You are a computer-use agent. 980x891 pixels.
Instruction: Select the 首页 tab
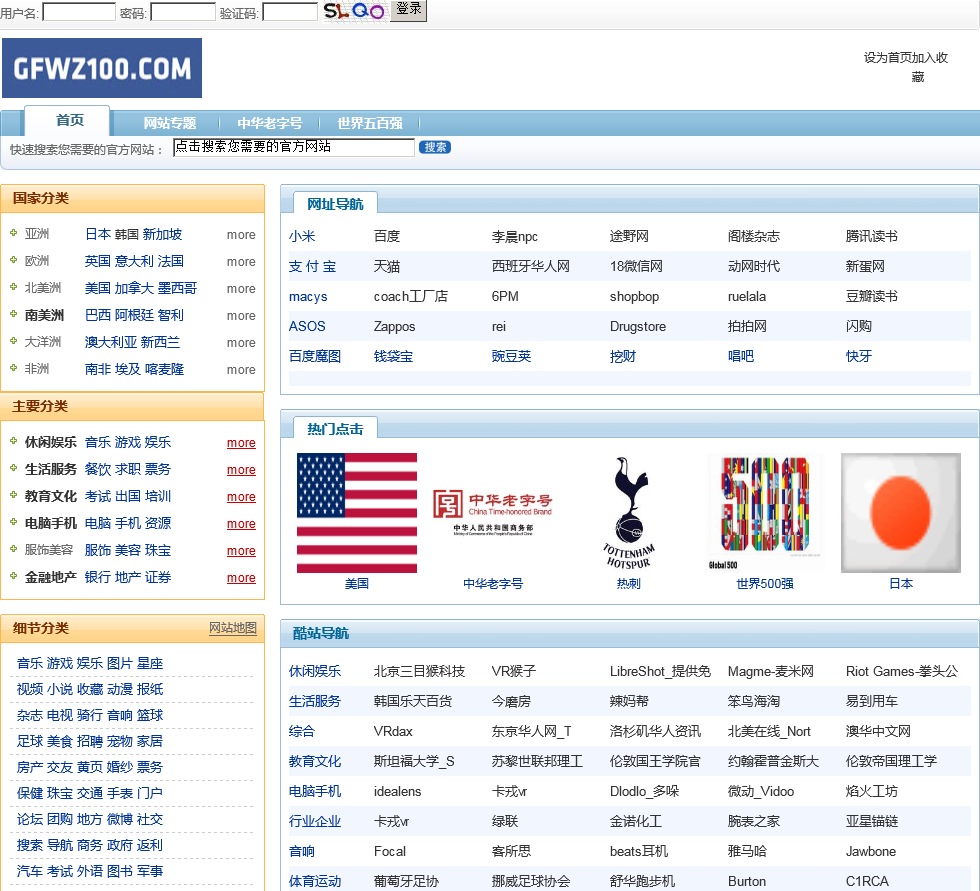[68, 121]
